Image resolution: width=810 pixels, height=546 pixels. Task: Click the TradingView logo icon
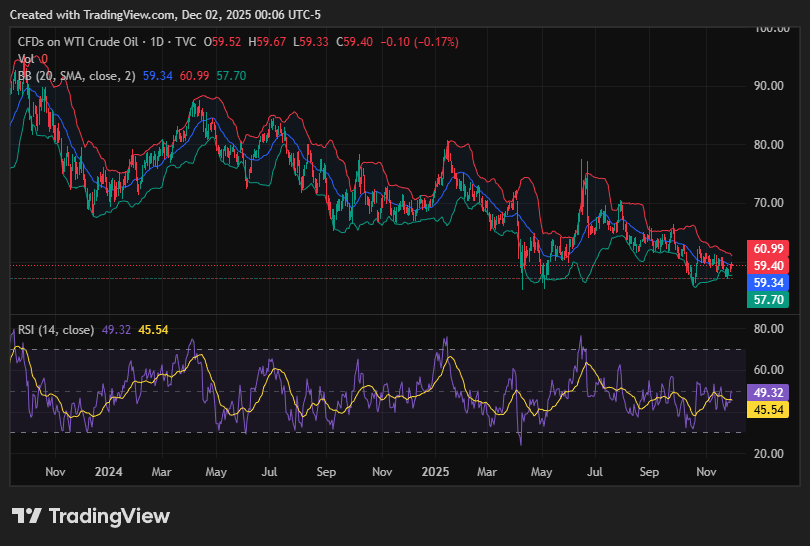27,516
